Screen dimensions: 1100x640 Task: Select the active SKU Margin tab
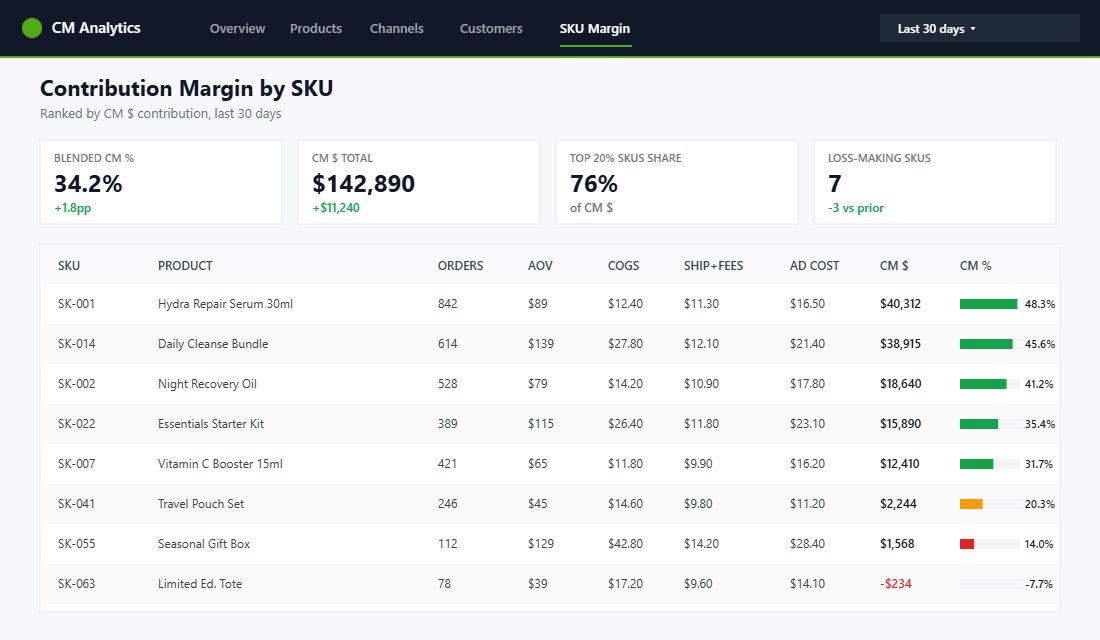pos(595,28)
